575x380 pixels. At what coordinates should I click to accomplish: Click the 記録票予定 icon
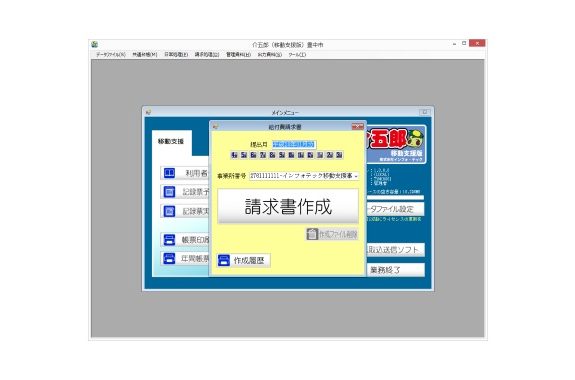click(x=169, y=192)
